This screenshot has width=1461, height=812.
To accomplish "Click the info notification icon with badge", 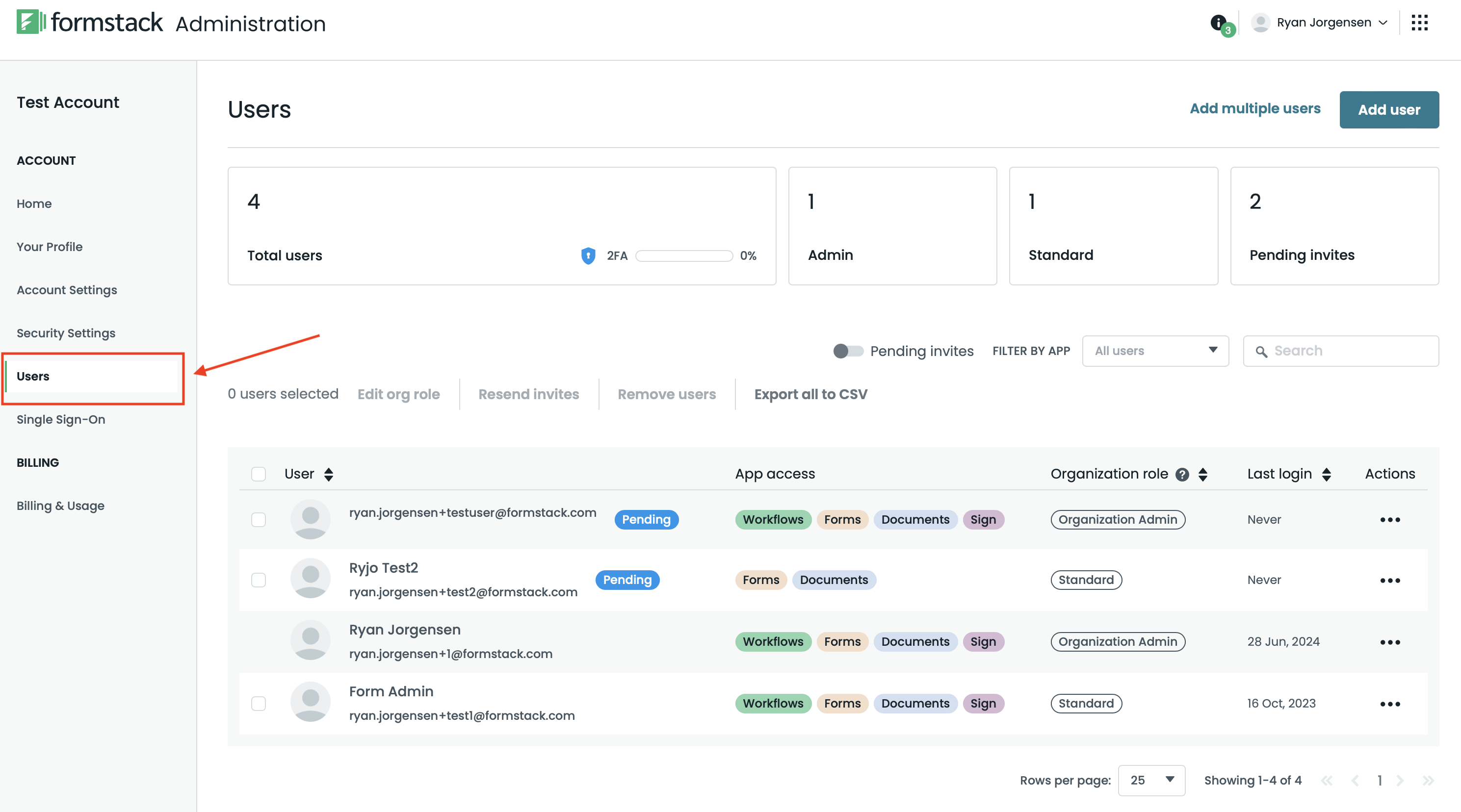I will pos(1218,23).
